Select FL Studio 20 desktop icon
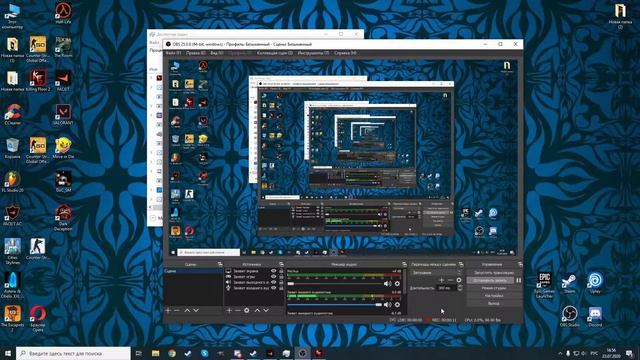This screenshot has height=360, width=640. [12, 182]
